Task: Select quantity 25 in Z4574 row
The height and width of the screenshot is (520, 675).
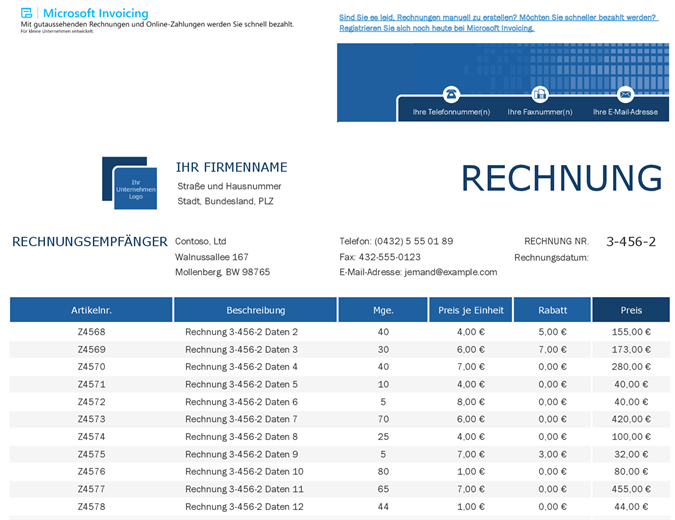Action: pos(383,437)
